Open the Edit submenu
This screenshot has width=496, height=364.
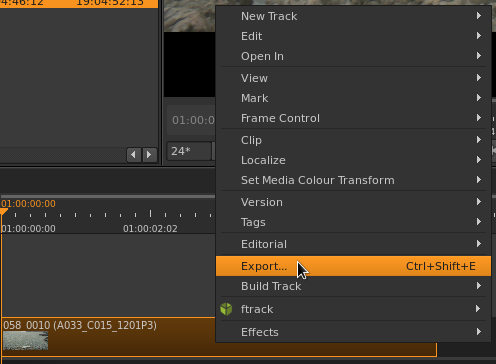(353, 36)
